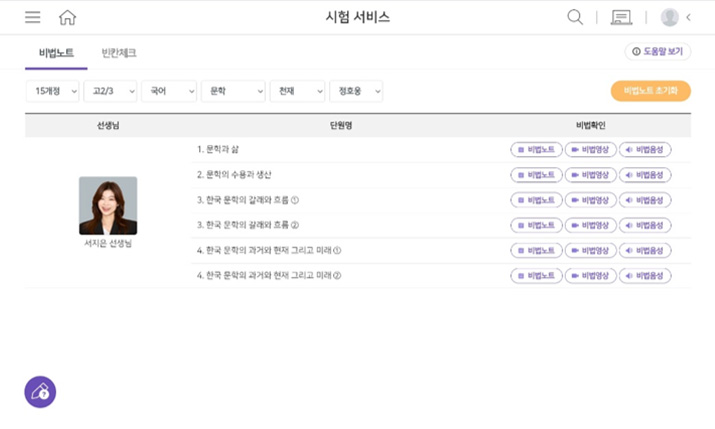Screen dimensions: 715x429
Task: Select unit 3. 한국 문학의 갈래와 흐름 ①
Action: (248, 200)
